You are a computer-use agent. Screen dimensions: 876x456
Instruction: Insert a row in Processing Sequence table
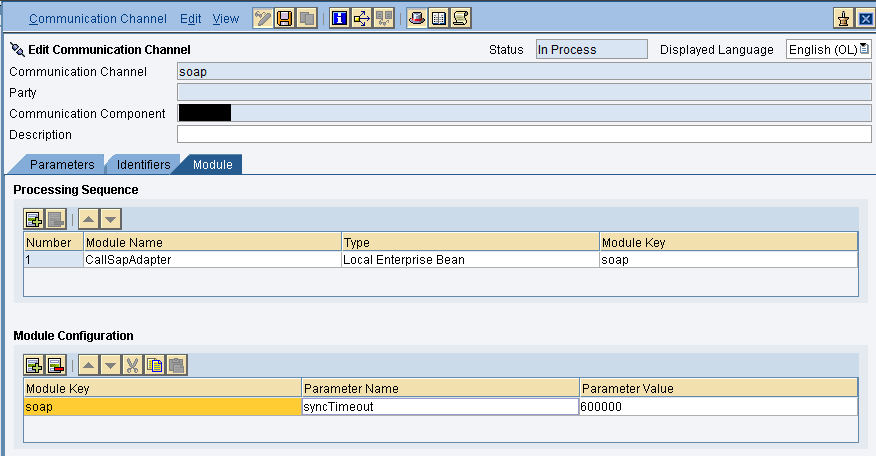[x=35, y=220]
